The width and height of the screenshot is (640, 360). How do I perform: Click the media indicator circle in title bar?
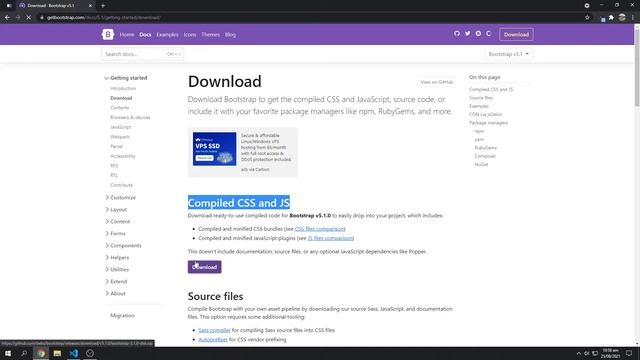pos(587,6)
